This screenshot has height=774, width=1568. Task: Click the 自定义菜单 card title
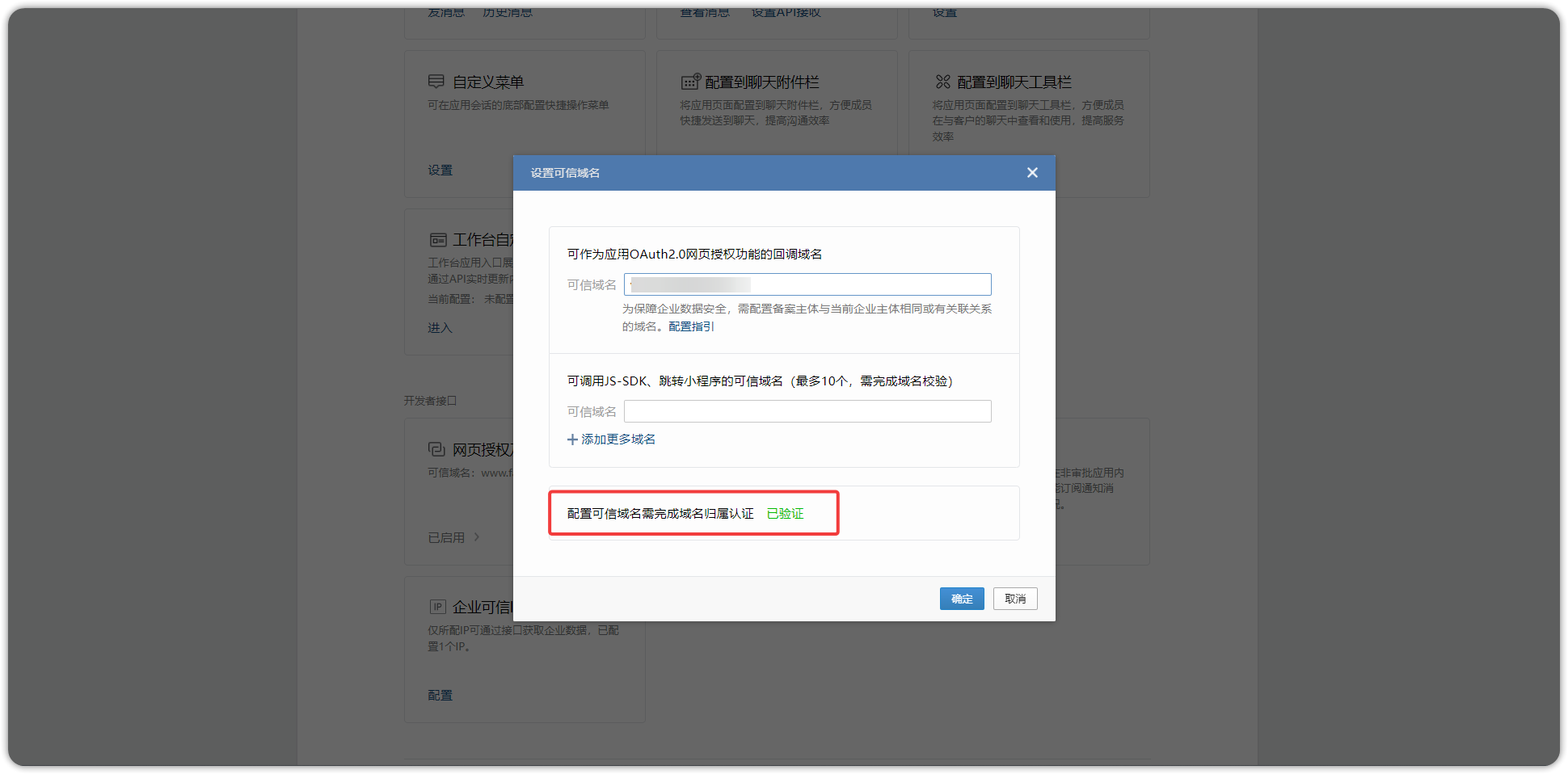click(488, 82)
